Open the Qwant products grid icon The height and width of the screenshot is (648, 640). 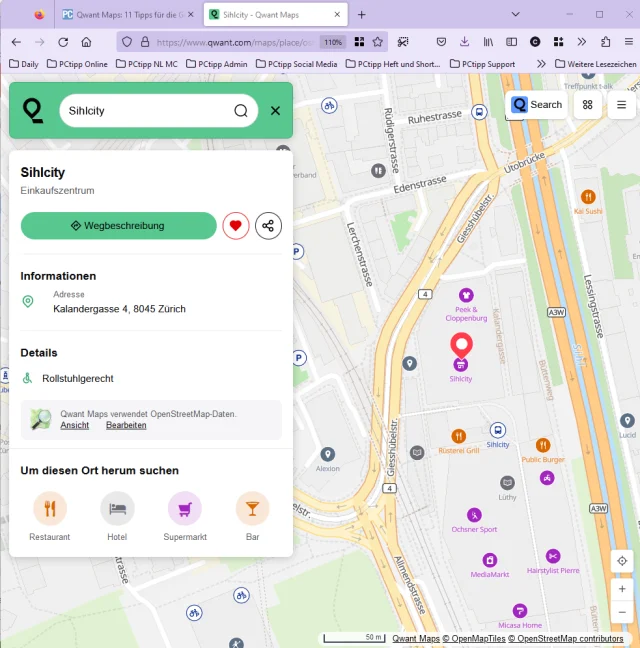pyautogui.click(x=588, y=105)
